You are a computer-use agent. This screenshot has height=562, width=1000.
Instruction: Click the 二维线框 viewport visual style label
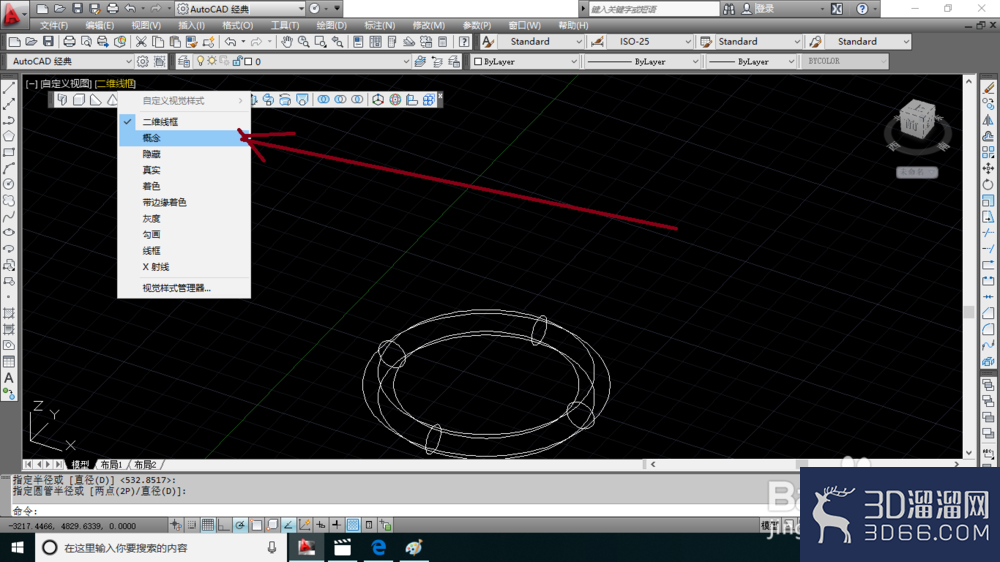pos(115,84)
